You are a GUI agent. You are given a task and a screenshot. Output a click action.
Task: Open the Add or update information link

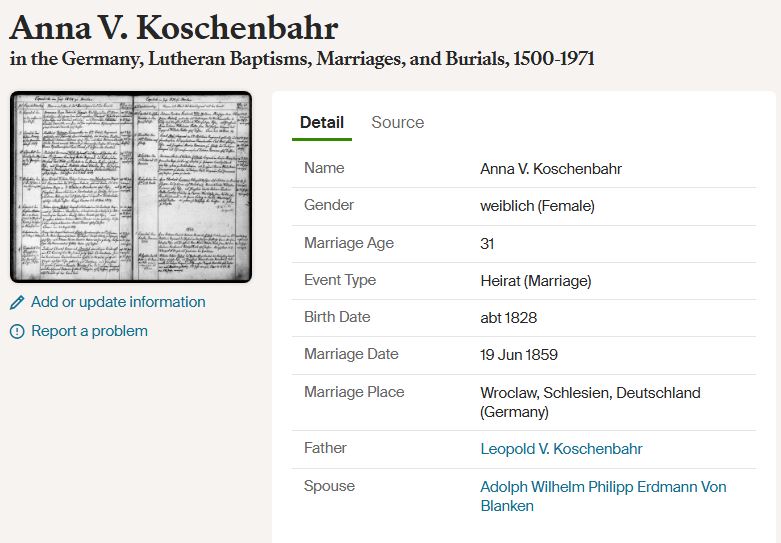pos(118,302)
